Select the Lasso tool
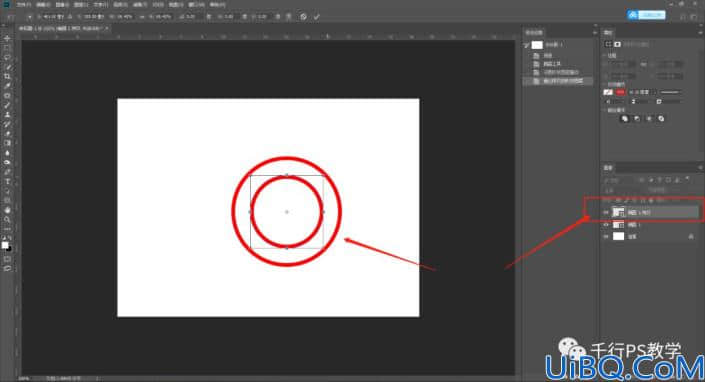705x382 pixels. [7, 57]
